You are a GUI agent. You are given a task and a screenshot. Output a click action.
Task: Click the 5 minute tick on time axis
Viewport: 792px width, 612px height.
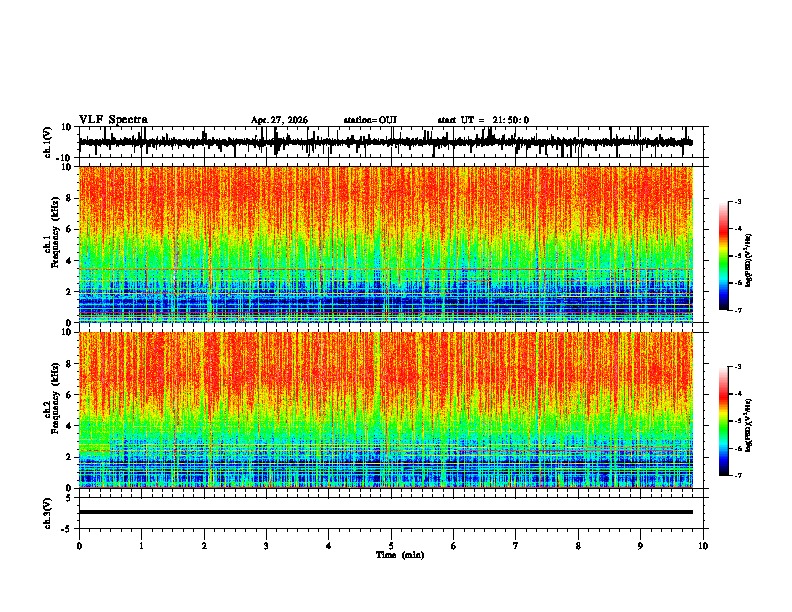pos(391,546)
